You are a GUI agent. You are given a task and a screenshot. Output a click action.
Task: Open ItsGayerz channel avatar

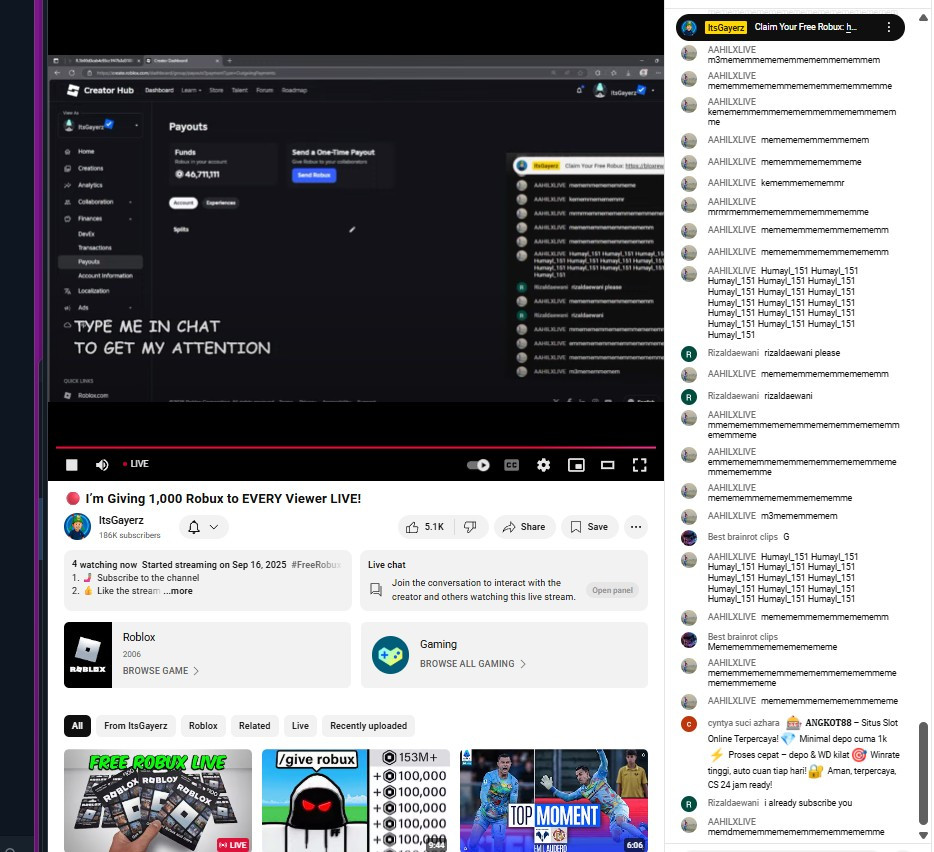[x=77, y=527]
